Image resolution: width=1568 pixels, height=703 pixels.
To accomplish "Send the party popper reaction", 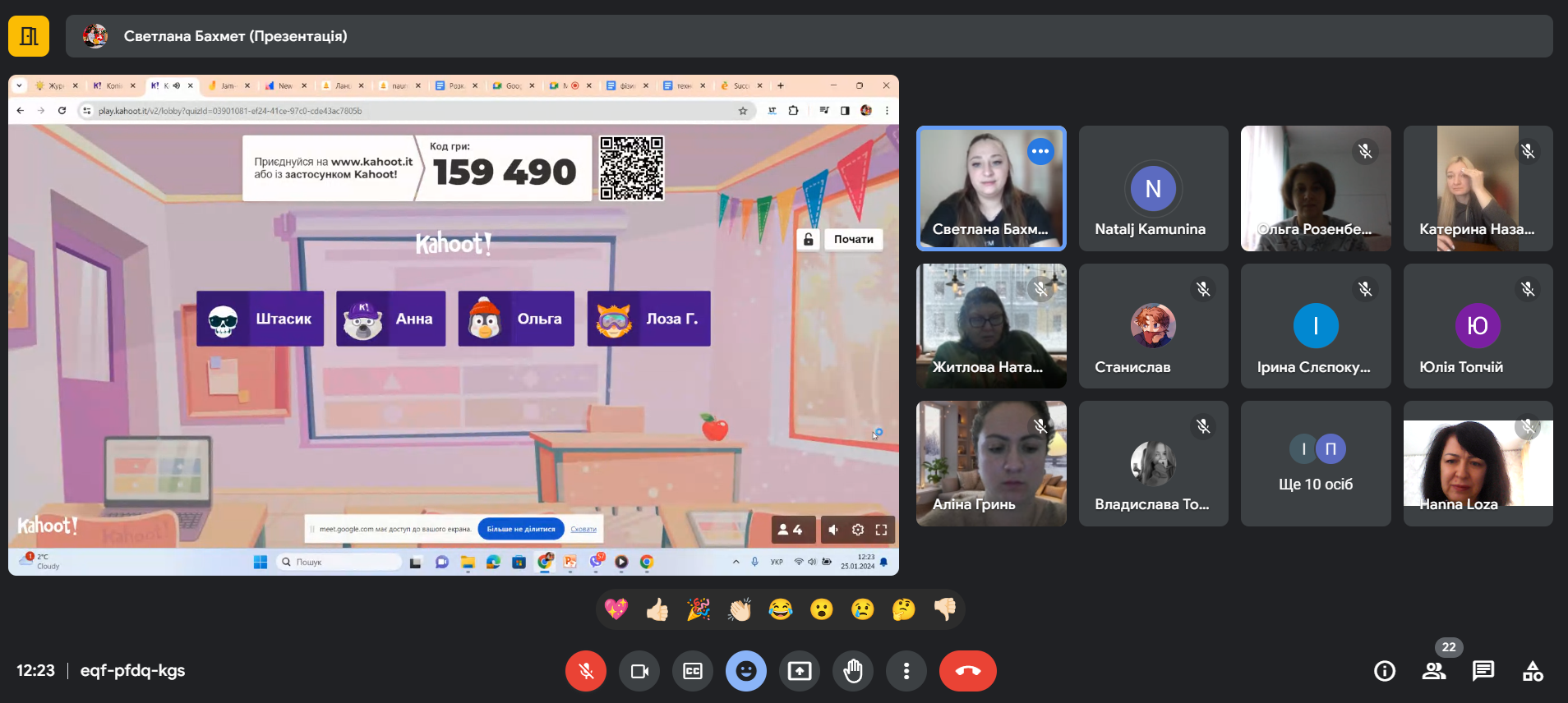I will (699, 609).
